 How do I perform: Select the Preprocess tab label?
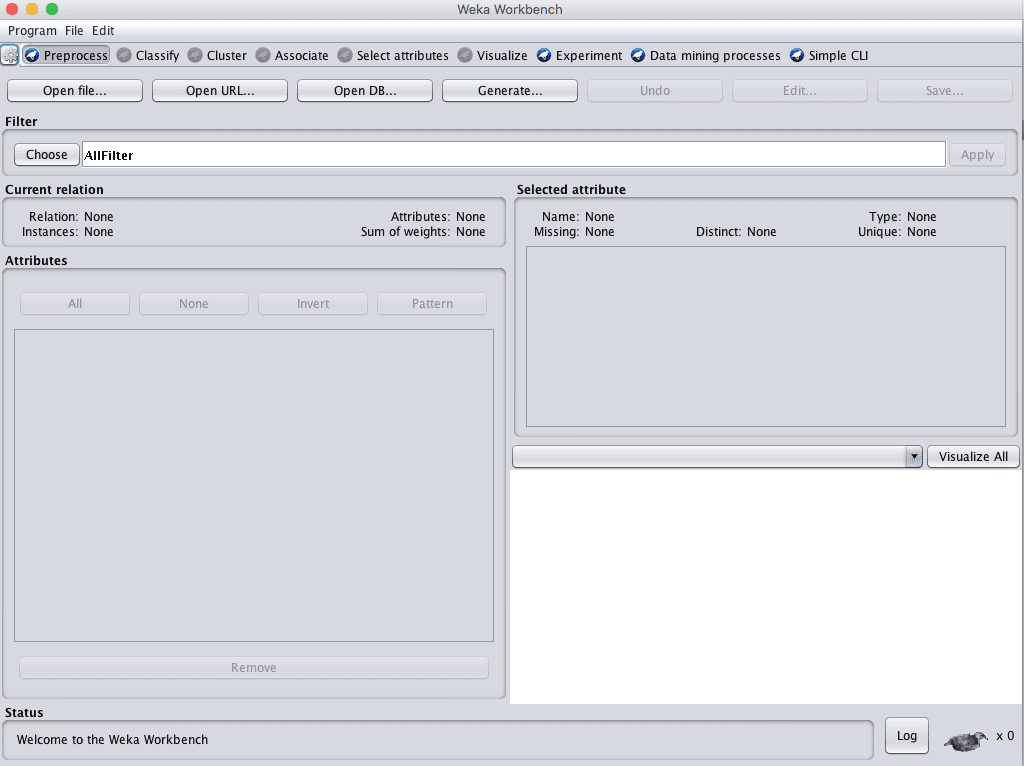75,56
